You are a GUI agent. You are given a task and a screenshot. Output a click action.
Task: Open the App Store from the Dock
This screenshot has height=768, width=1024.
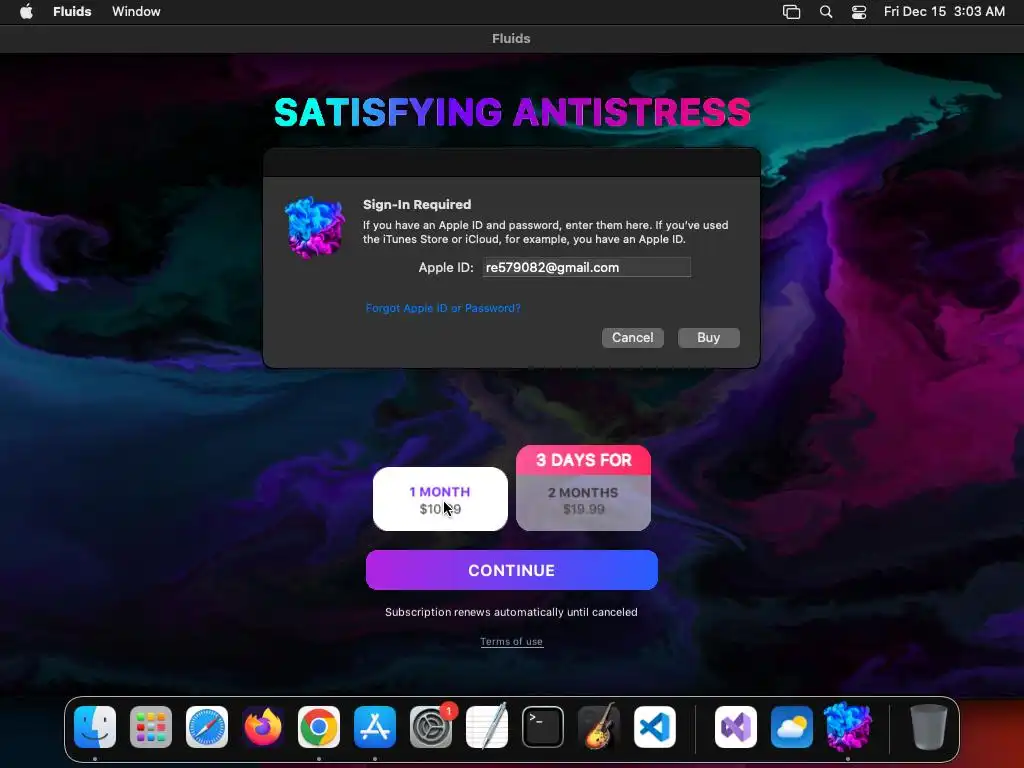tap(375, 726)
